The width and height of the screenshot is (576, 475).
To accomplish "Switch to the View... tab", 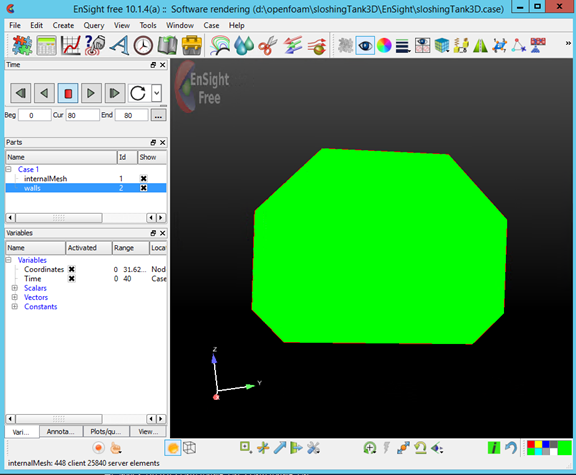I will [148, 432].
